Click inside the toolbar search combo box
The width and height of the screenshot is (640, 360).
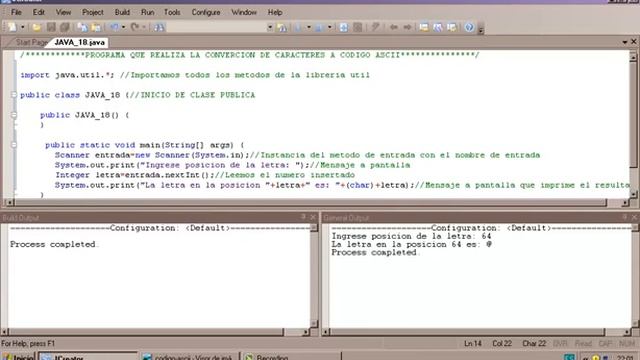coord(216,27)
